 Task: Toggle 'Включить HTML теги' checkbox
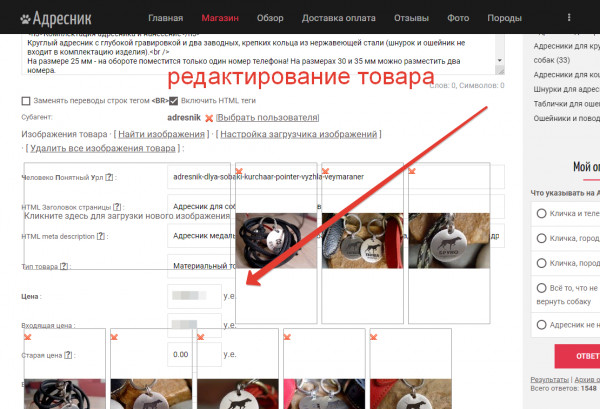173,101
